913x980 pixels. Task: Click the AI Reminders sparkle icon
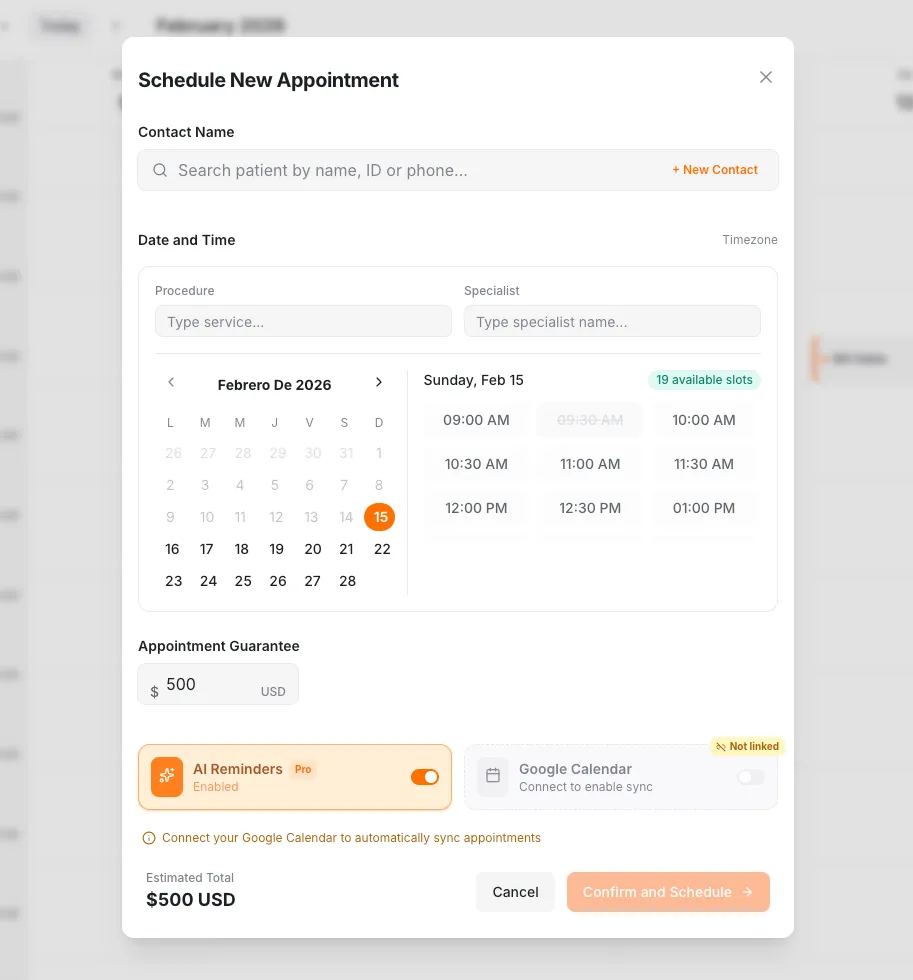166,777
